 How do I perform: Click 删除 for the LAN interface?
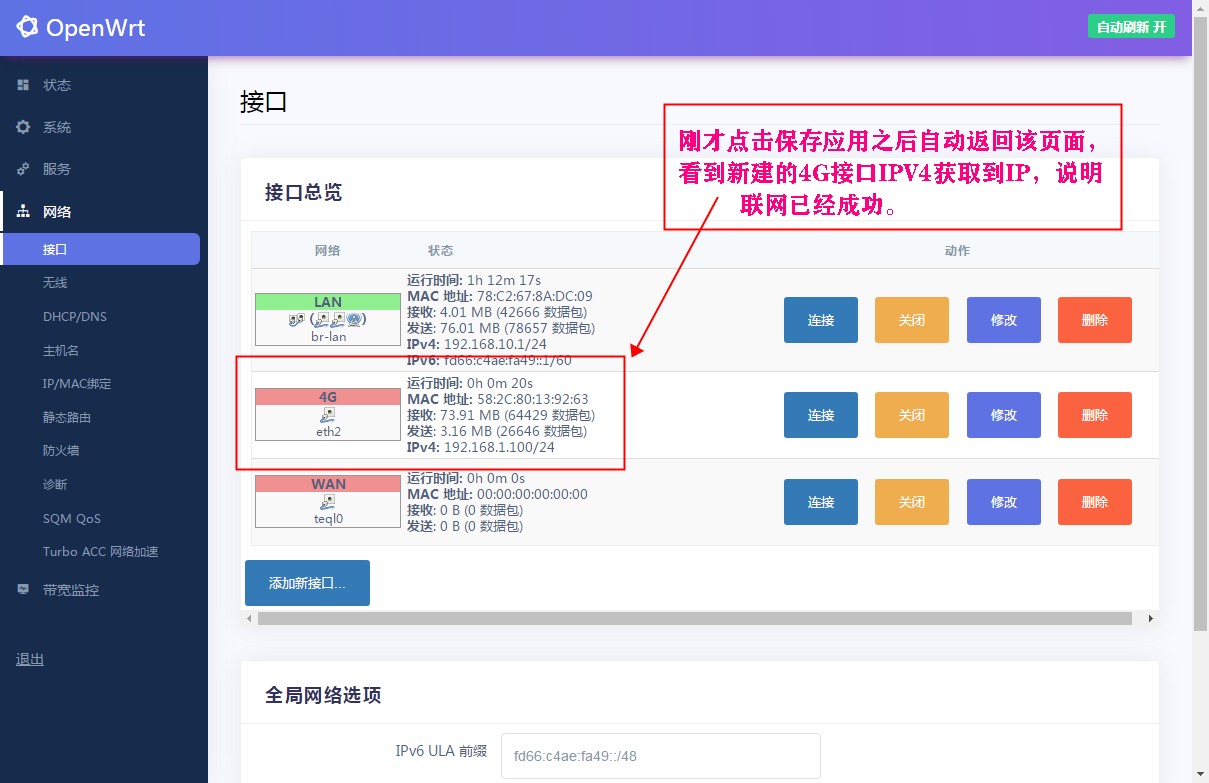click(1095, 320)
